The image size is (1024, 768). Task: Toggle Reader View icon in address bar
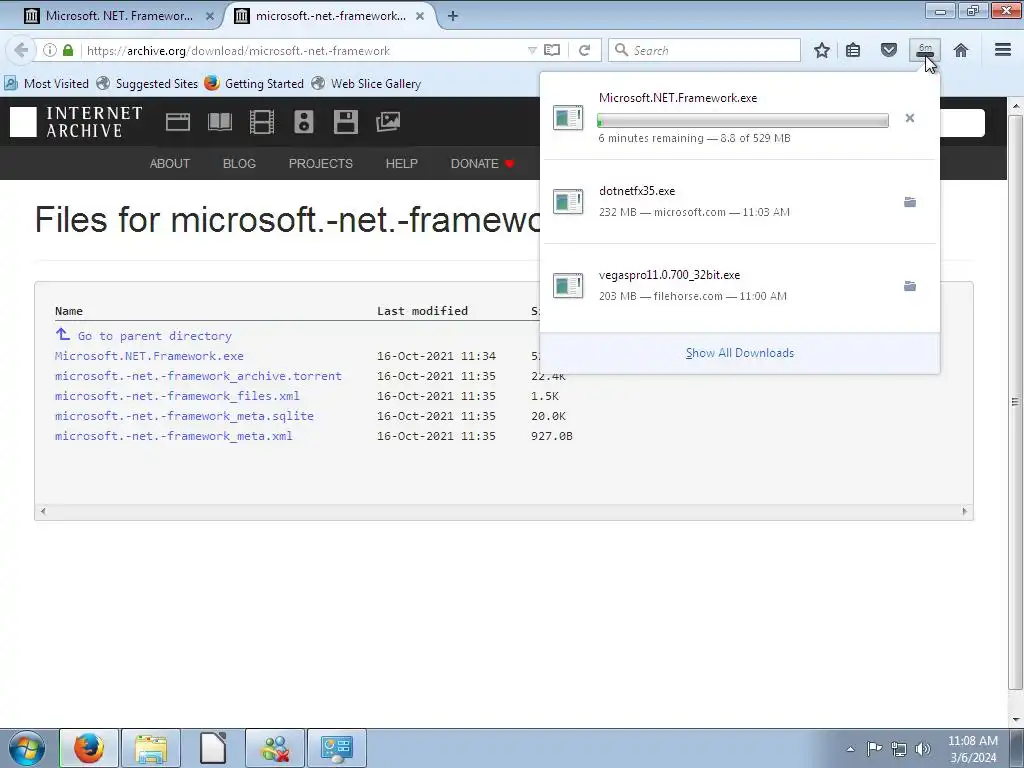coord(552,50)
